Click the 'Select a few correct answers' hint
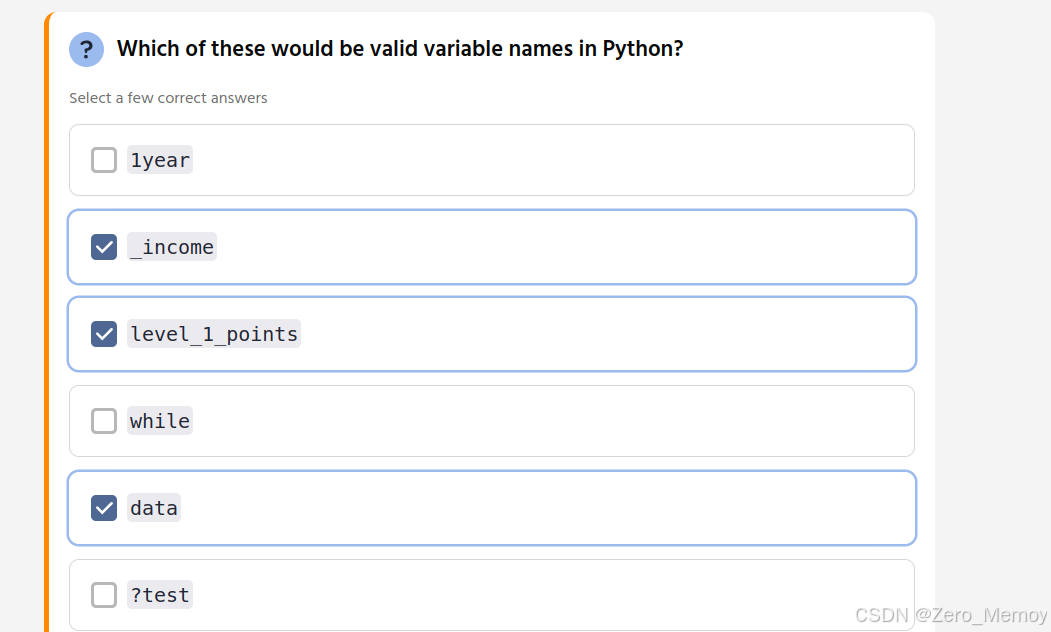This screenshot has width=1051, height=632. tap(168, 98)
